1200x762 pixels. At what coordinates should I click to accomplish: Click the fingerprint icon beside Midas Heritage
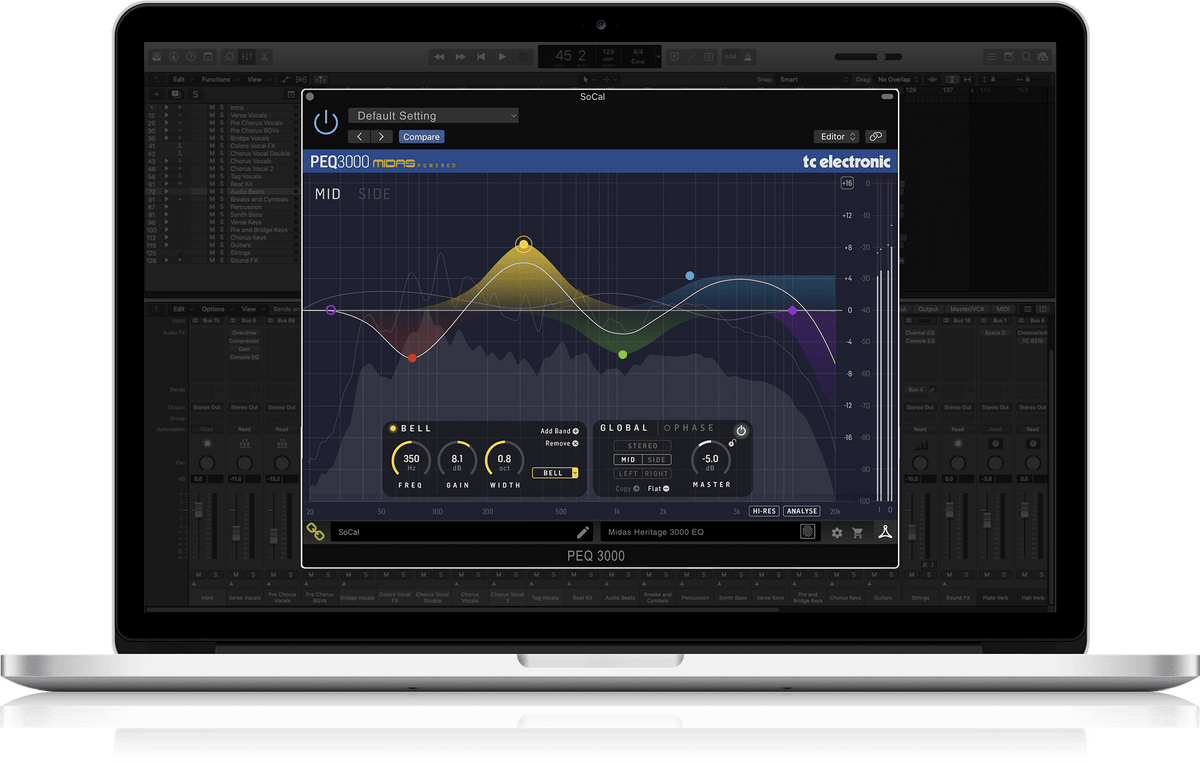[x=807, y=532]
